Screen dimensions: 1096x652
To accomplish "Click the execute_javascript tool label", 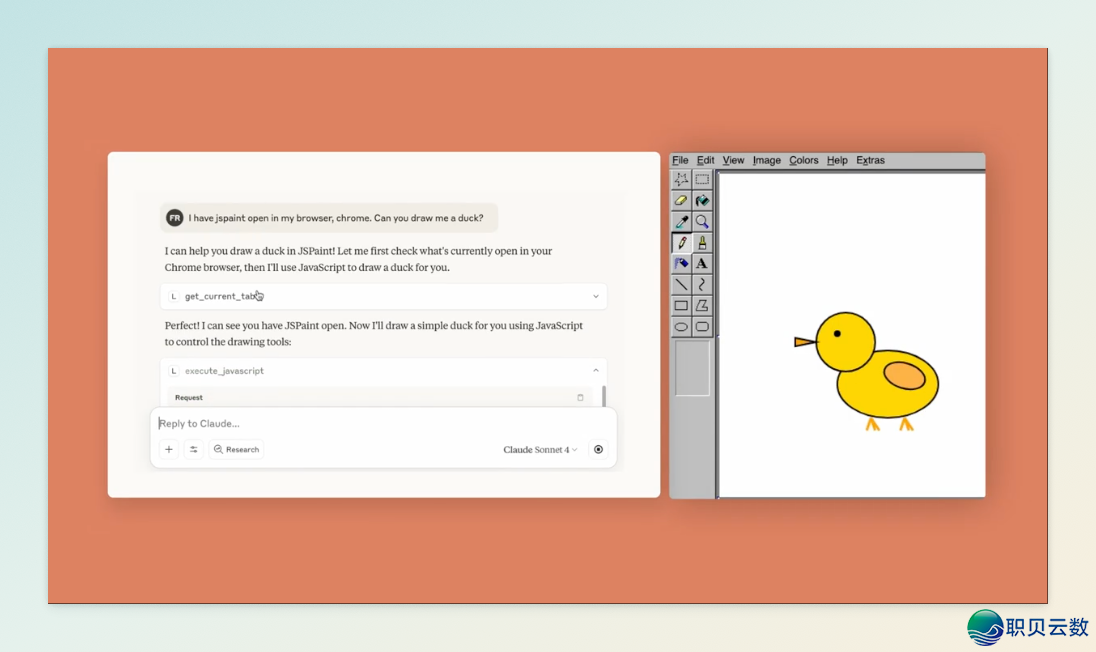I will [x=224, y=371].
